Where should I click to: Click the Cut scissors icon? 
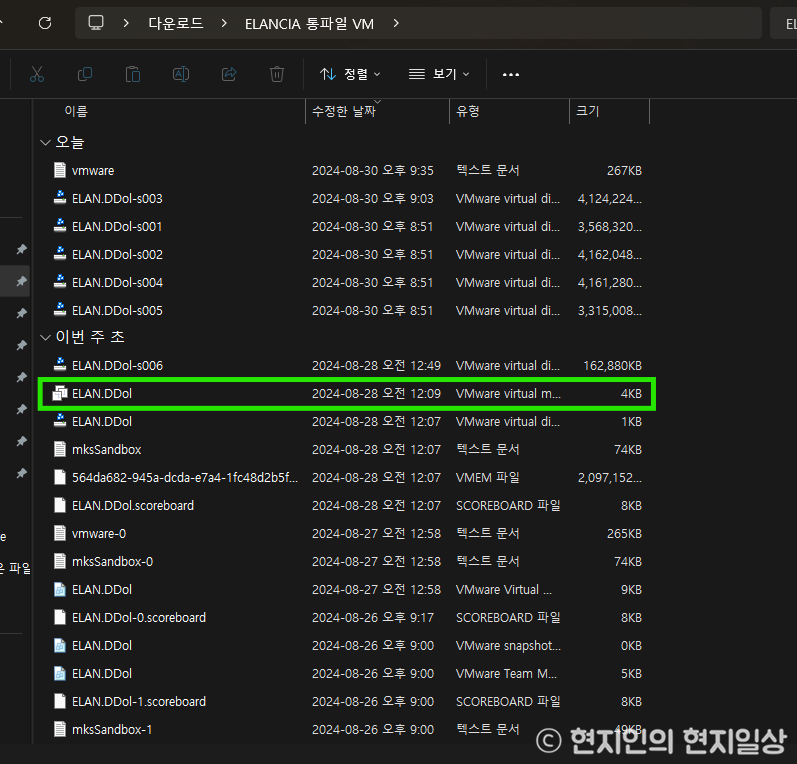(37, 74)
